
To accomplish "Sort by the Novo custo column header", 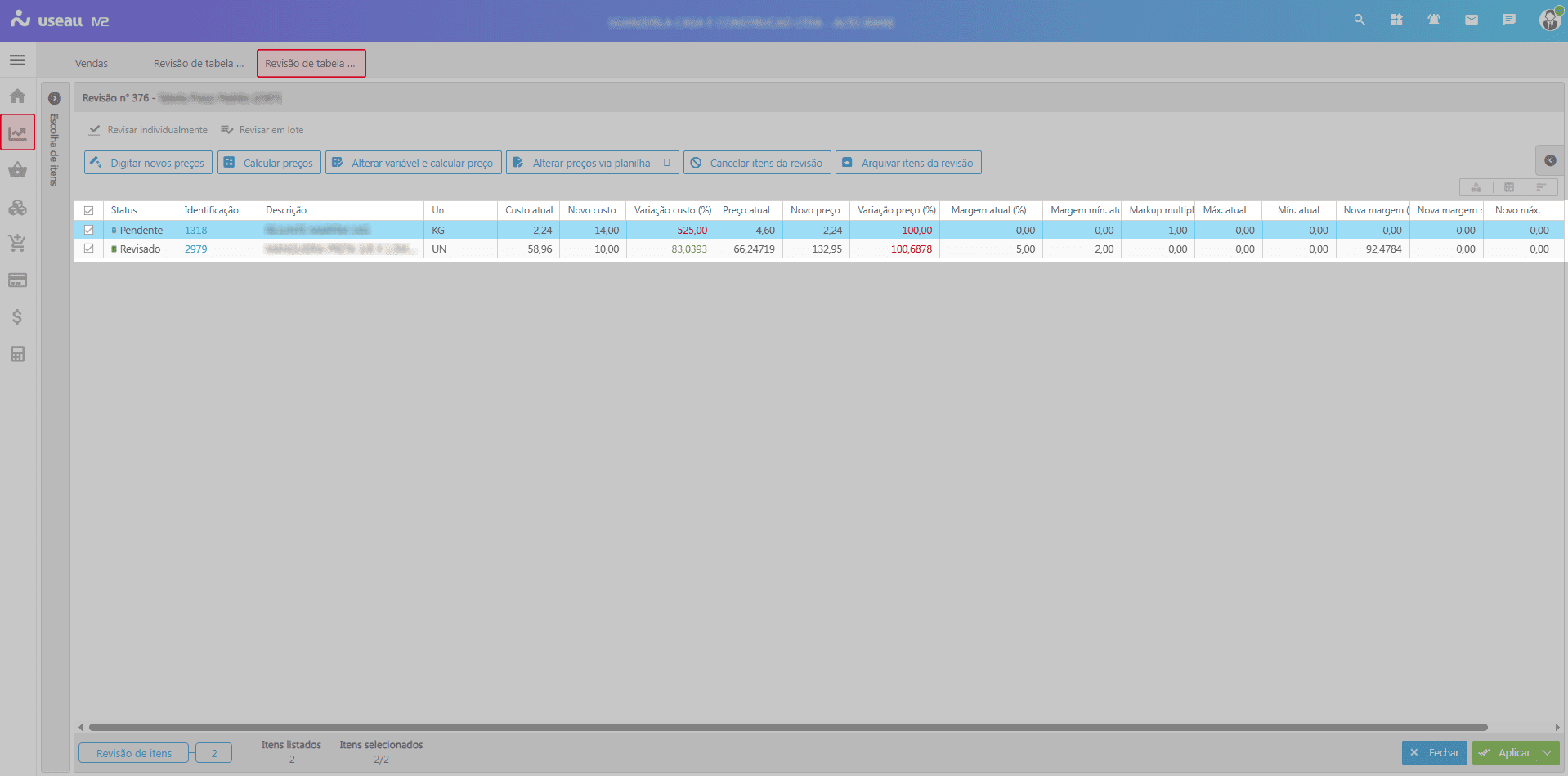I will click(x=592, y=210).
